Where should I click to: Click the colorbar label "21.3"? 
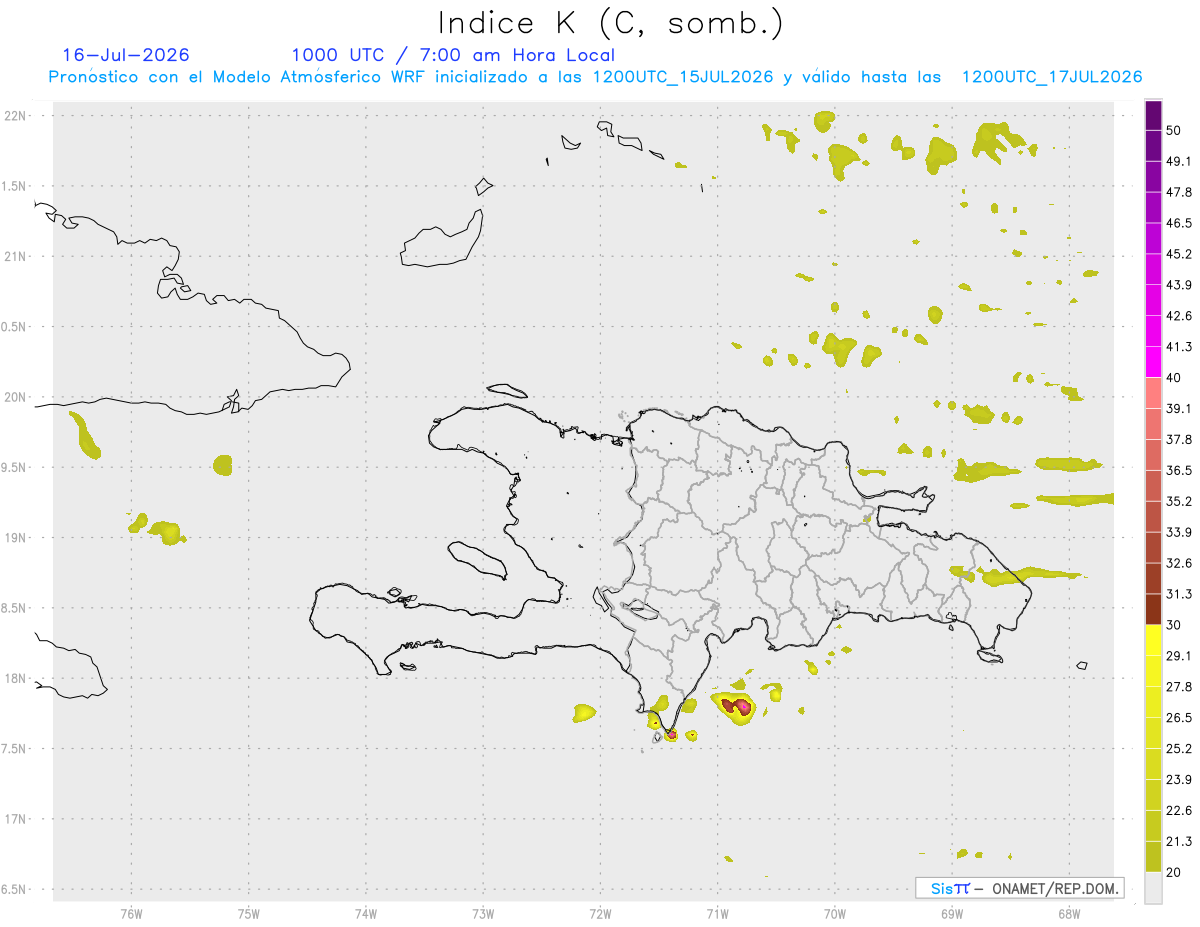(x=1179, y=842)
